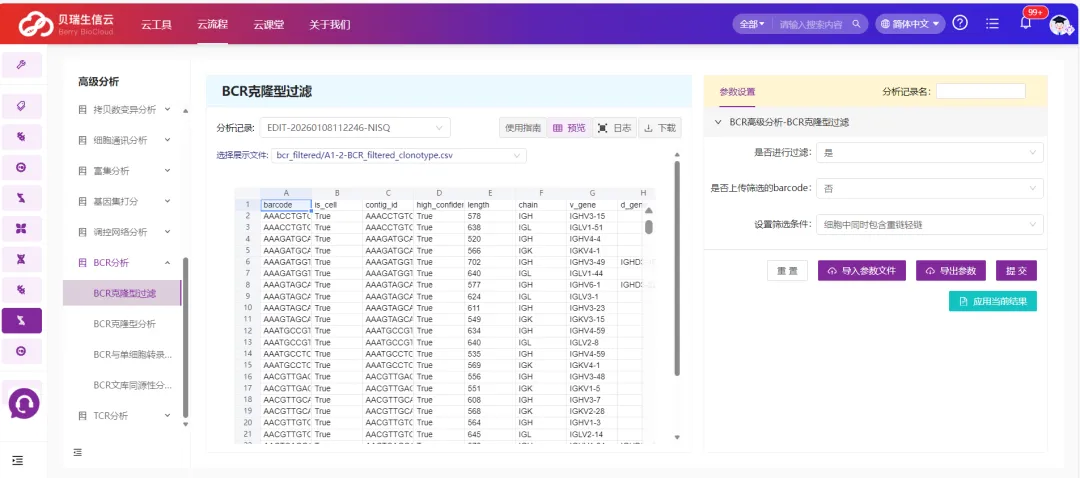Select the v_gene column header cell
1080x478 pixels.
pos(592,205)
